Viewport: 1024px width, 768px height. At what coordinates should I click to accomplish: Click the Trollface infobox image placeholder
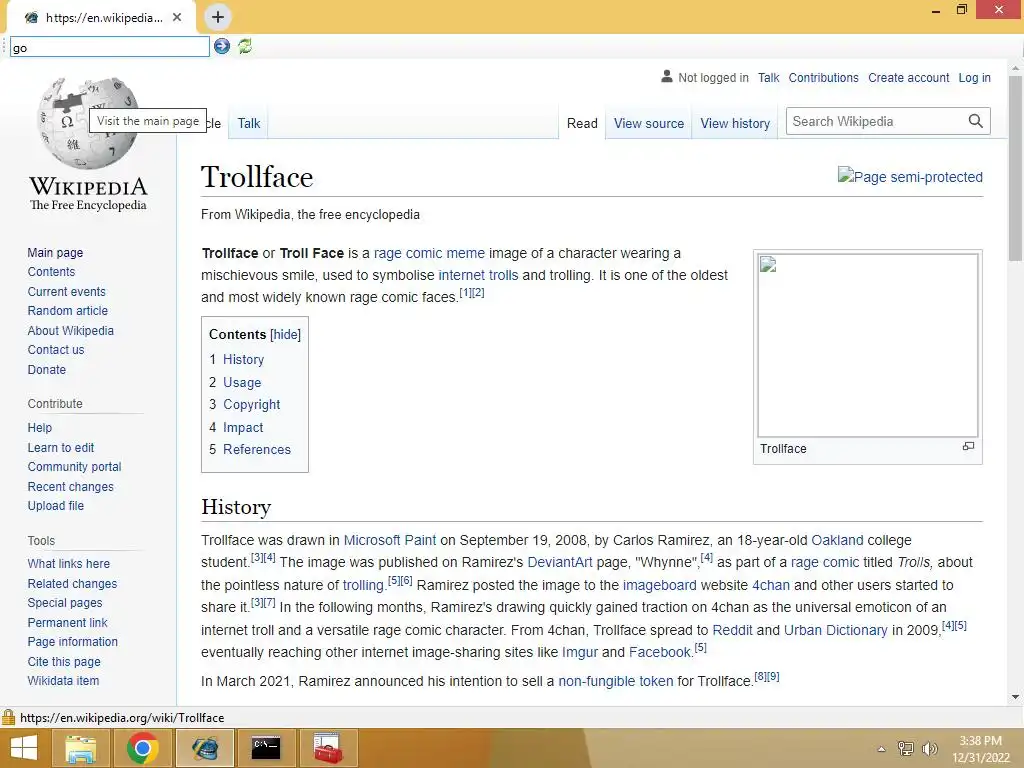[x=867, y=345]
